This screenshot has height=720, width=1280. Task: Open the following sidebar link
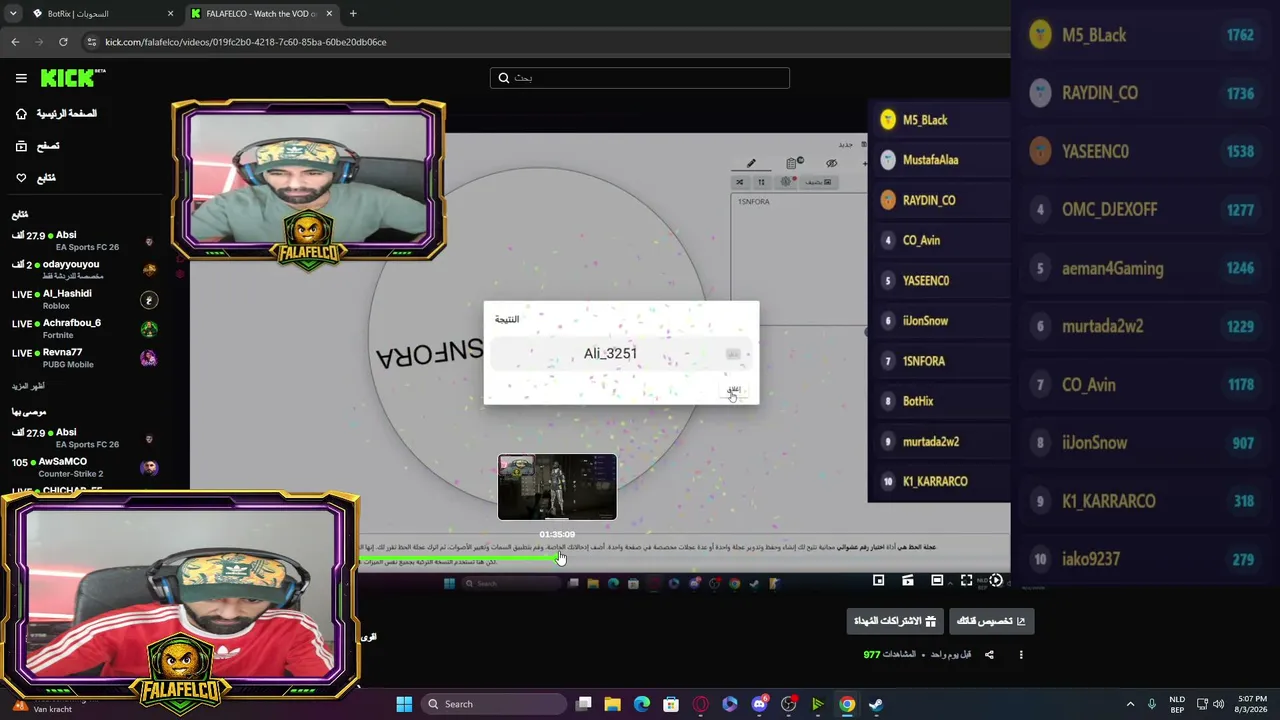coord(46,178)
